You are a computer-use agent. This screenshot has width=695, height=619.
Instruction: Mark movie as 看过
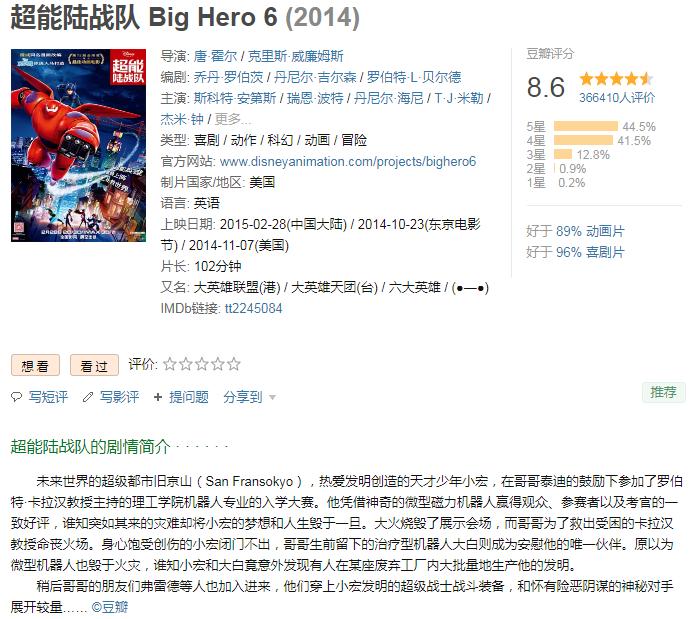click(x=94, y=366)
